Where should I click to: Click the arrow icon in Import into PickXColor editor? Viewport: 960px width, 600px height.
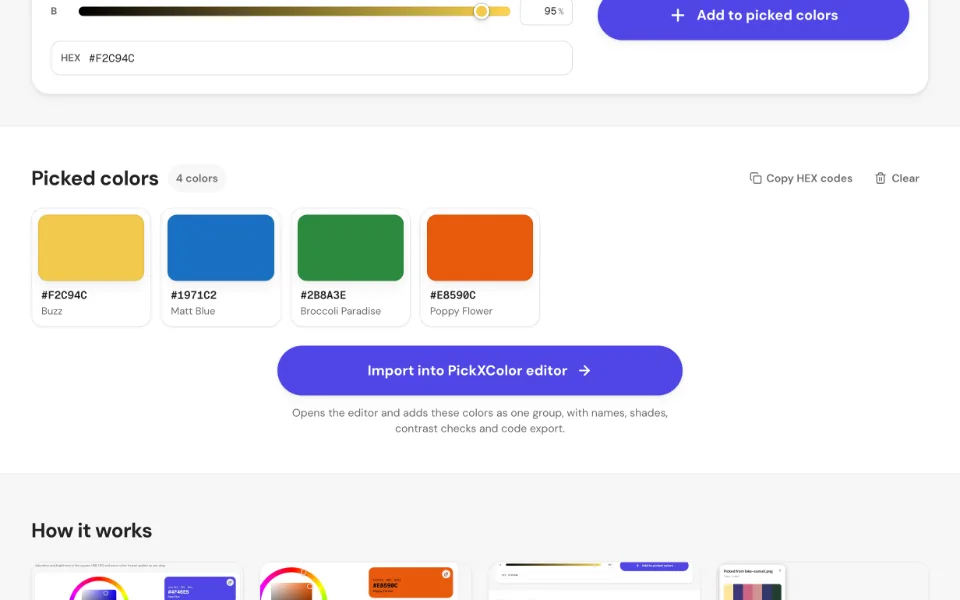click(x=585, y=370)
